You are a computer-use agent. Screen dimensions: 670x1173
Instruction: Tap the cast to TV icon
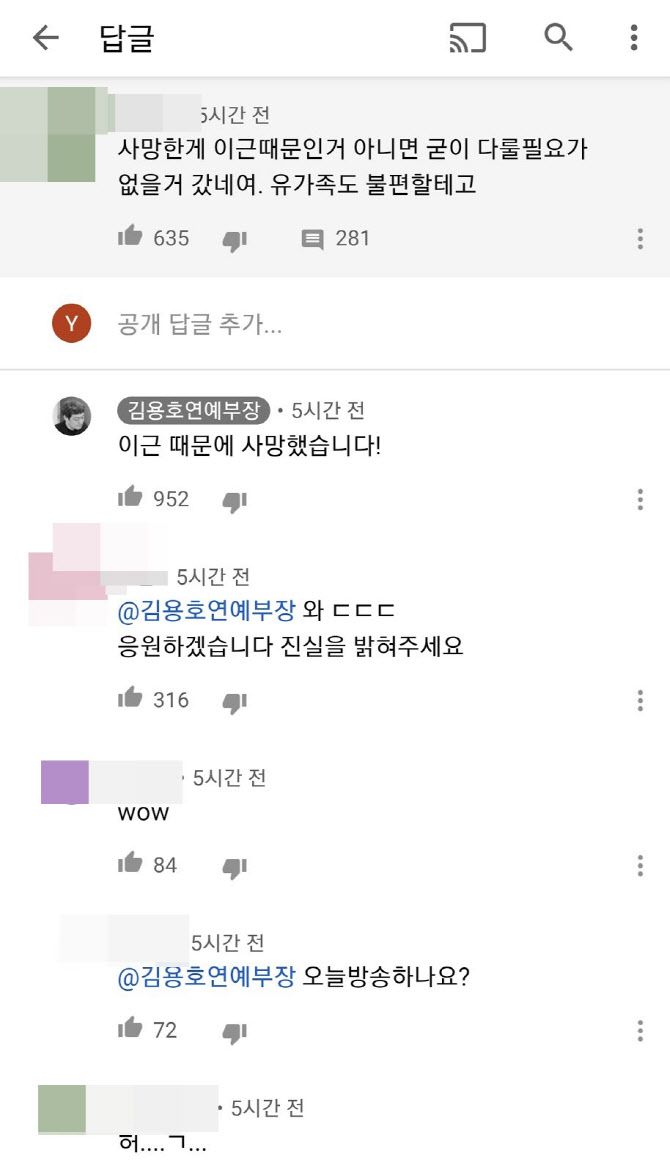[467, 37]
